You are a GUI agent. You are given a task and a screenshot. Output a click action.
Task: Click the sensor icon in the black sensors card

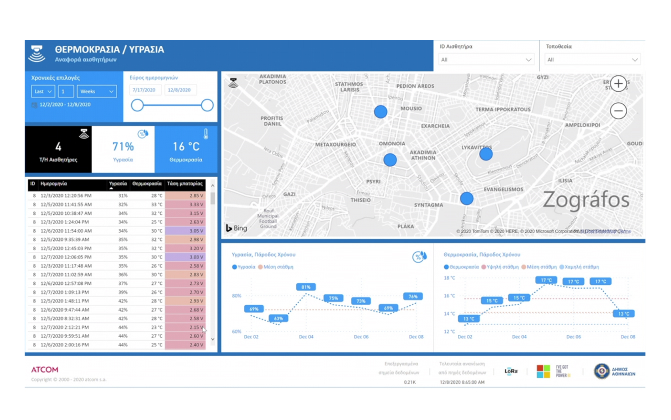pos(84,134)
